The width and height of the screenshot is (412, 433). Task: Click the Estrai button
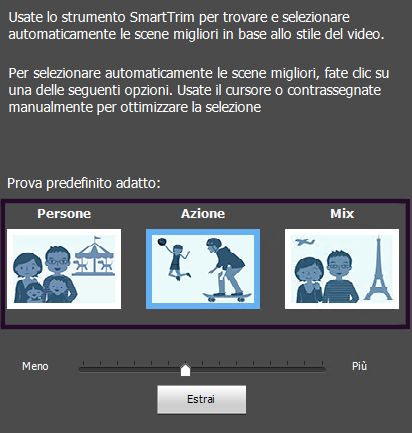click(x=202, y=399)
